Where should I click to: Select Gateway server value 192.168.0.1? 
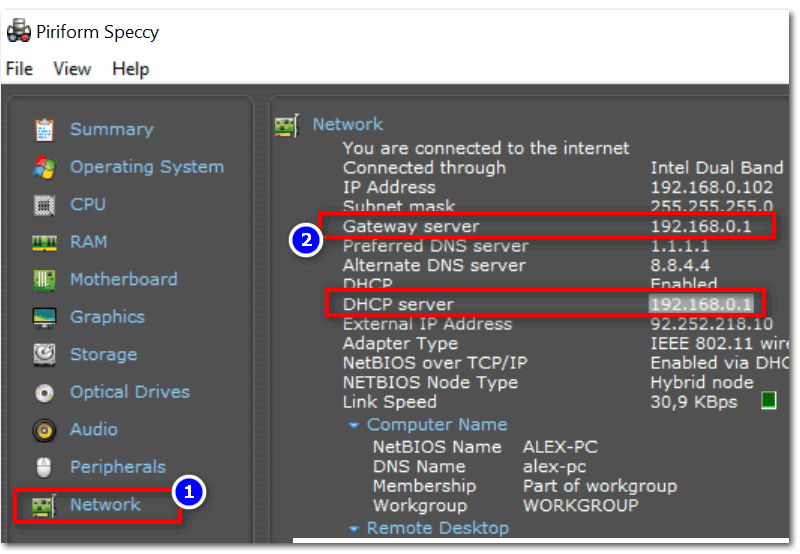pos(701,226)
